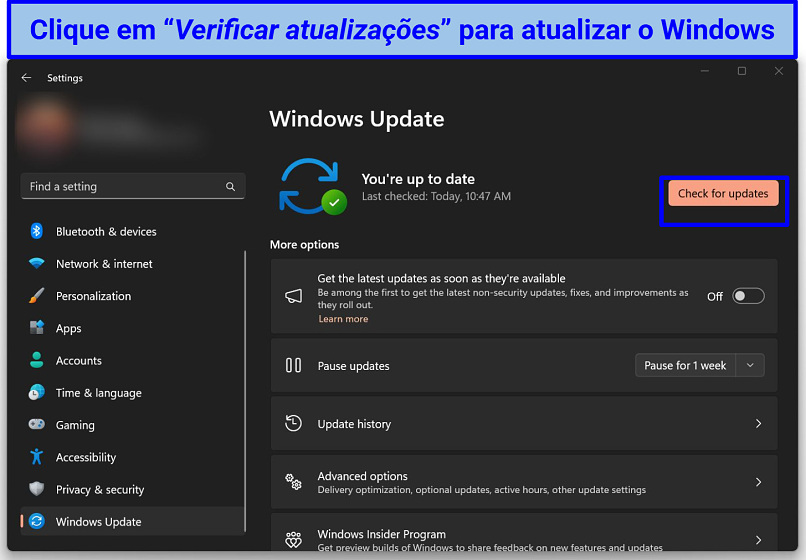Minimize the Settings window
The height and width of the screenshot is (560, 806).
(705, 71)
